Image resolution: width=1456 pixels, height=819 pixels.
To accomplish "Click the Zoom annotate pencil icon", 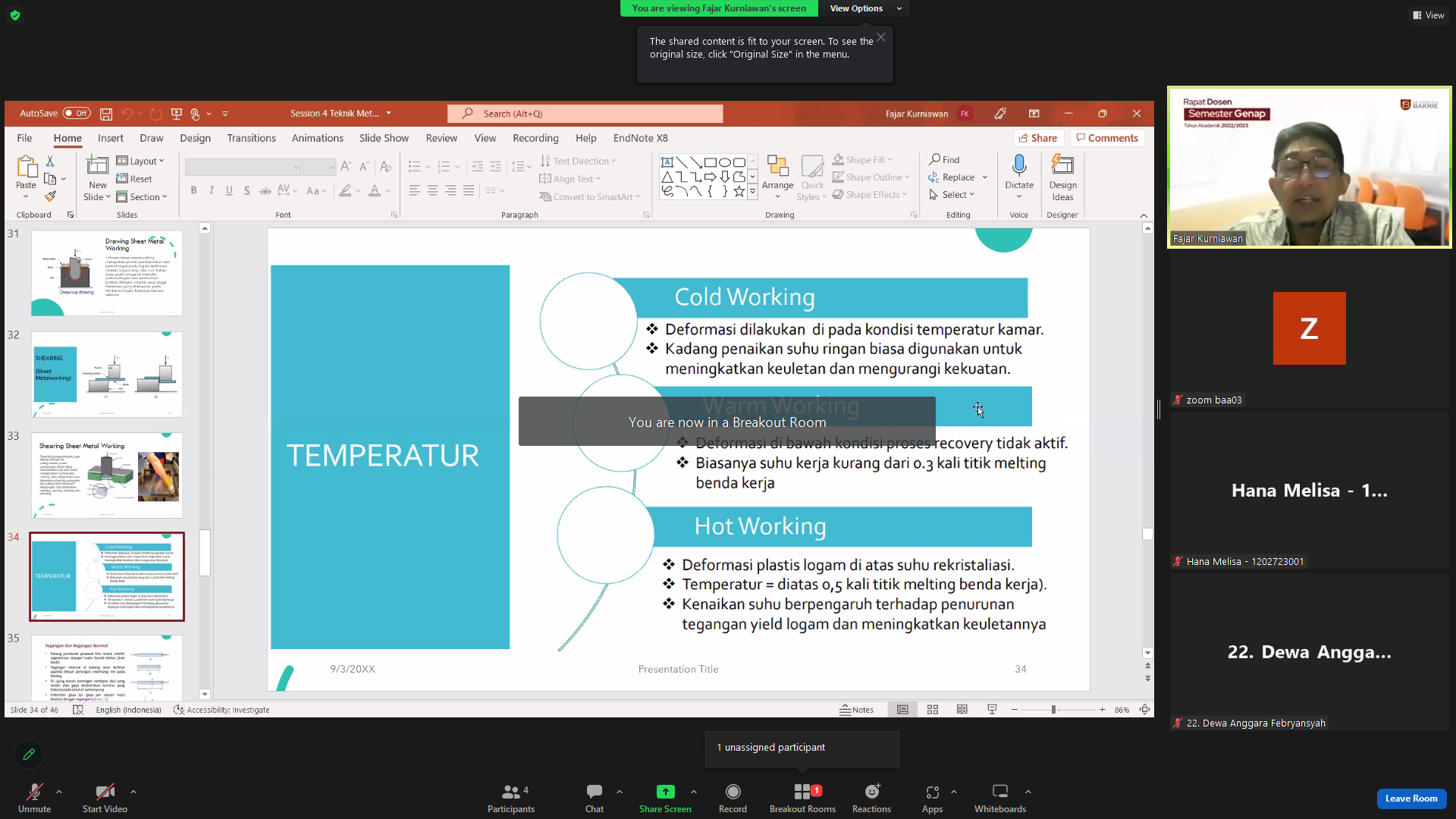I will [29, 755].
